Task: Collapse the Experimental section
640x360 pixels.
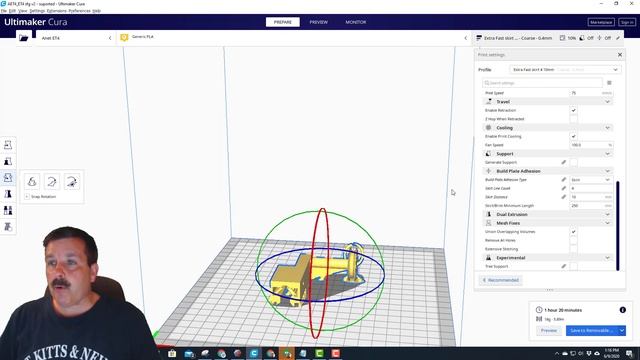Action: tap(548, 258)
